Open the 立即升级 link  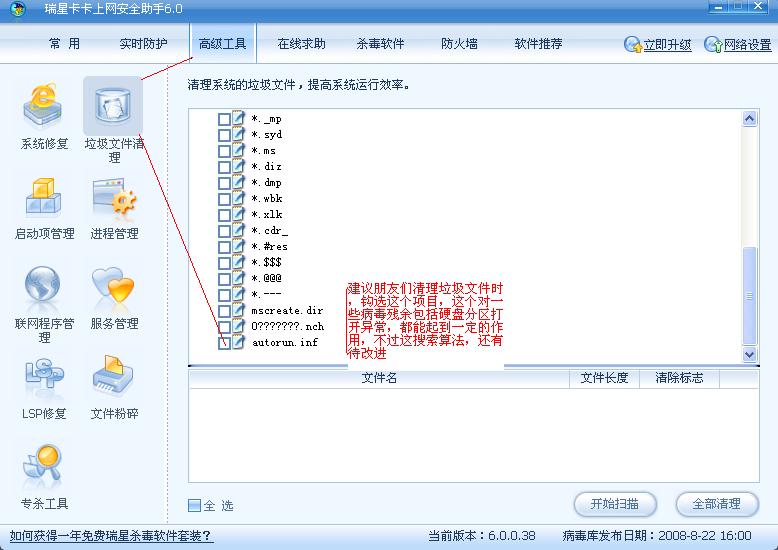667,45
